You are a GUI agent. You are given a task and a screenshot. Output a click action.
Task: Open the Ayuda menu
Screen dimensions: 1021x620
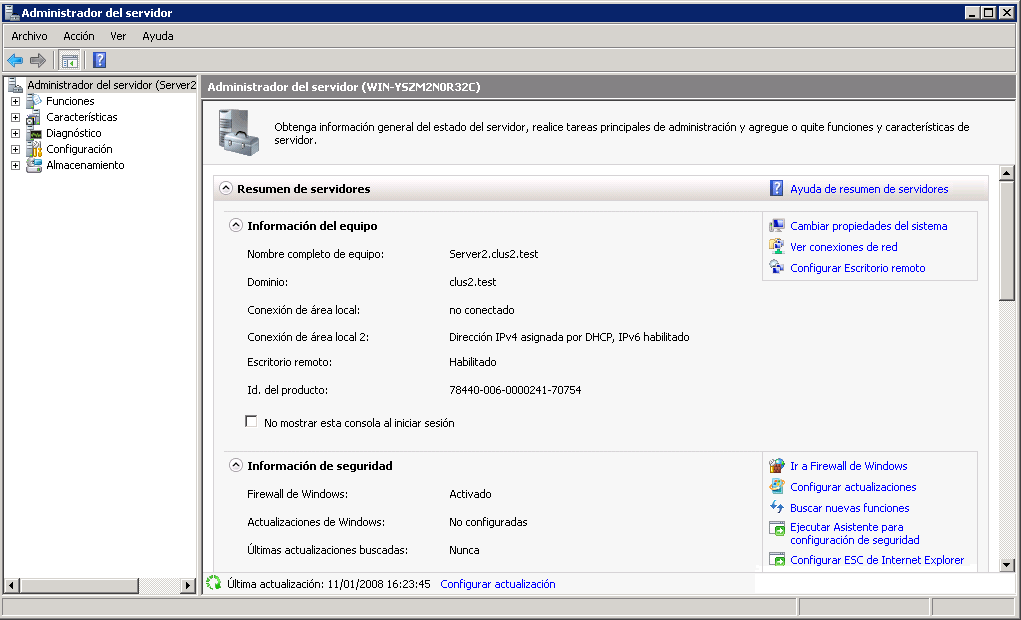(158, 36)
